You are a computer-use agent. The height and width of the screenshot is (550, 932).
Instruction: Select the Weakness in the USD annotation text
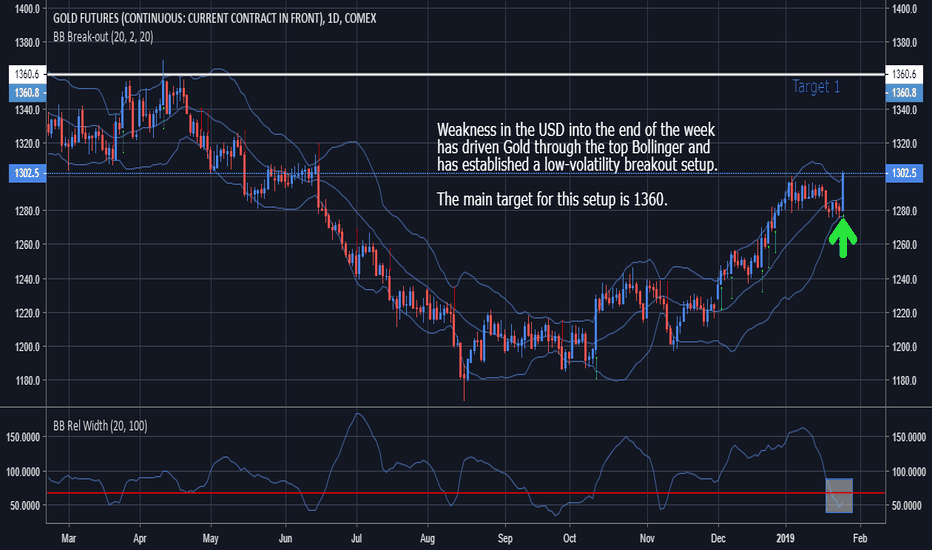click(577, 147)
